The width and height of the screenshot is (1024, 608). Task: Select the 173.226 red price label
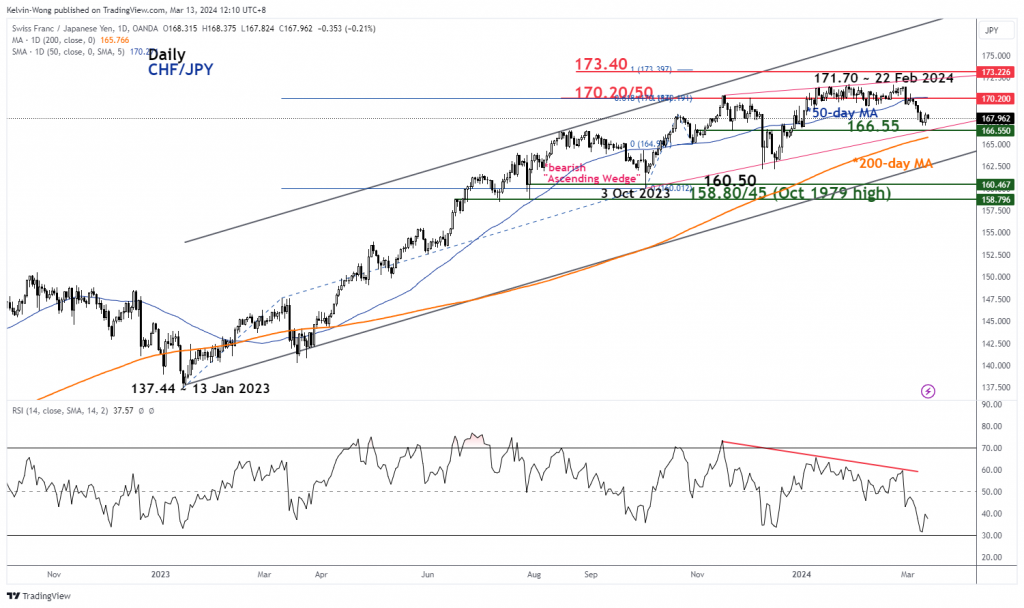coord(995,72)
